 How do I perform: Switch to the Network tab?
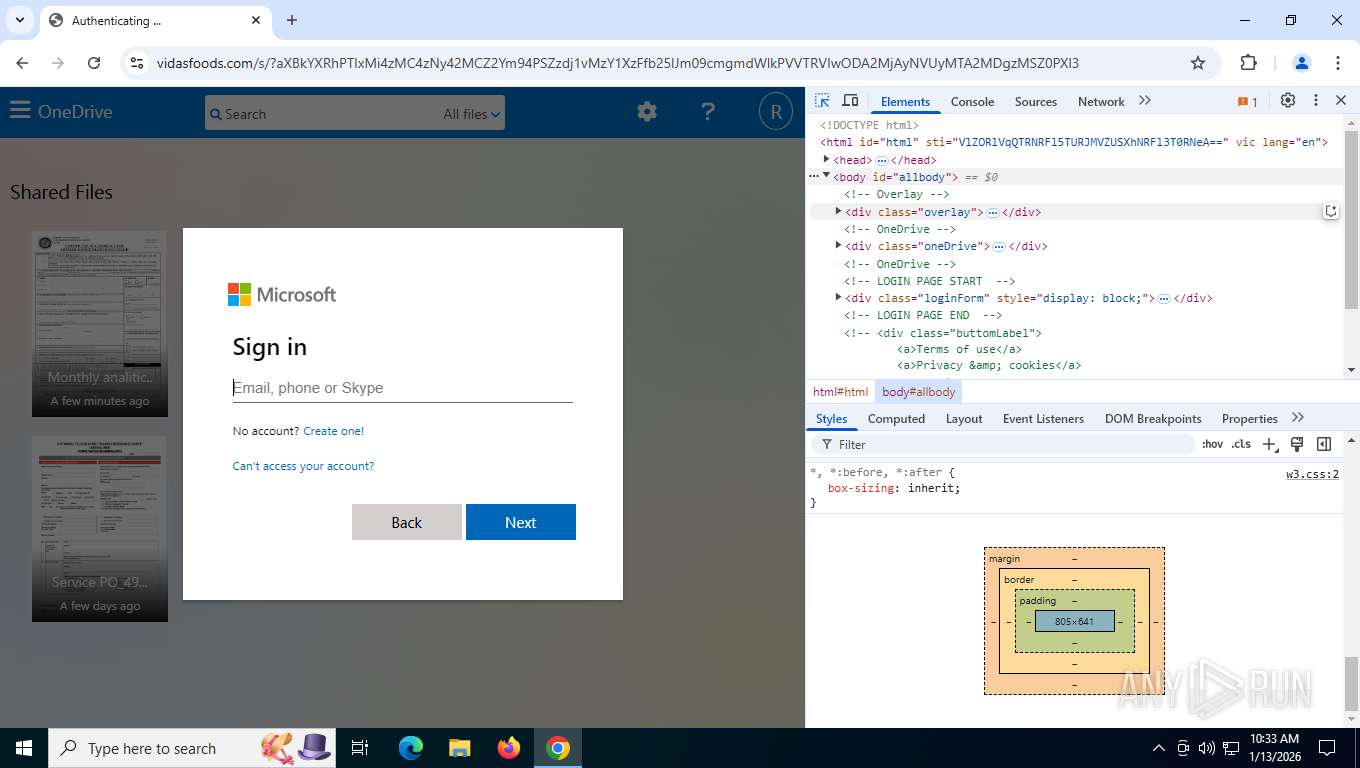pyautogui.click(x=1101, y=101)
